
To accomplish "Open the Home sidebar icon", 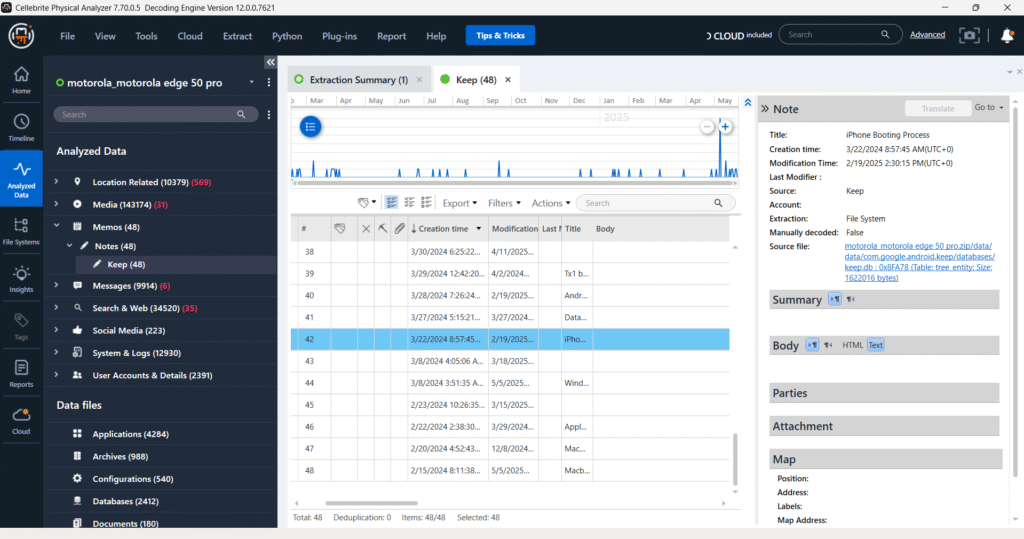I will click(x=21, y=80).
